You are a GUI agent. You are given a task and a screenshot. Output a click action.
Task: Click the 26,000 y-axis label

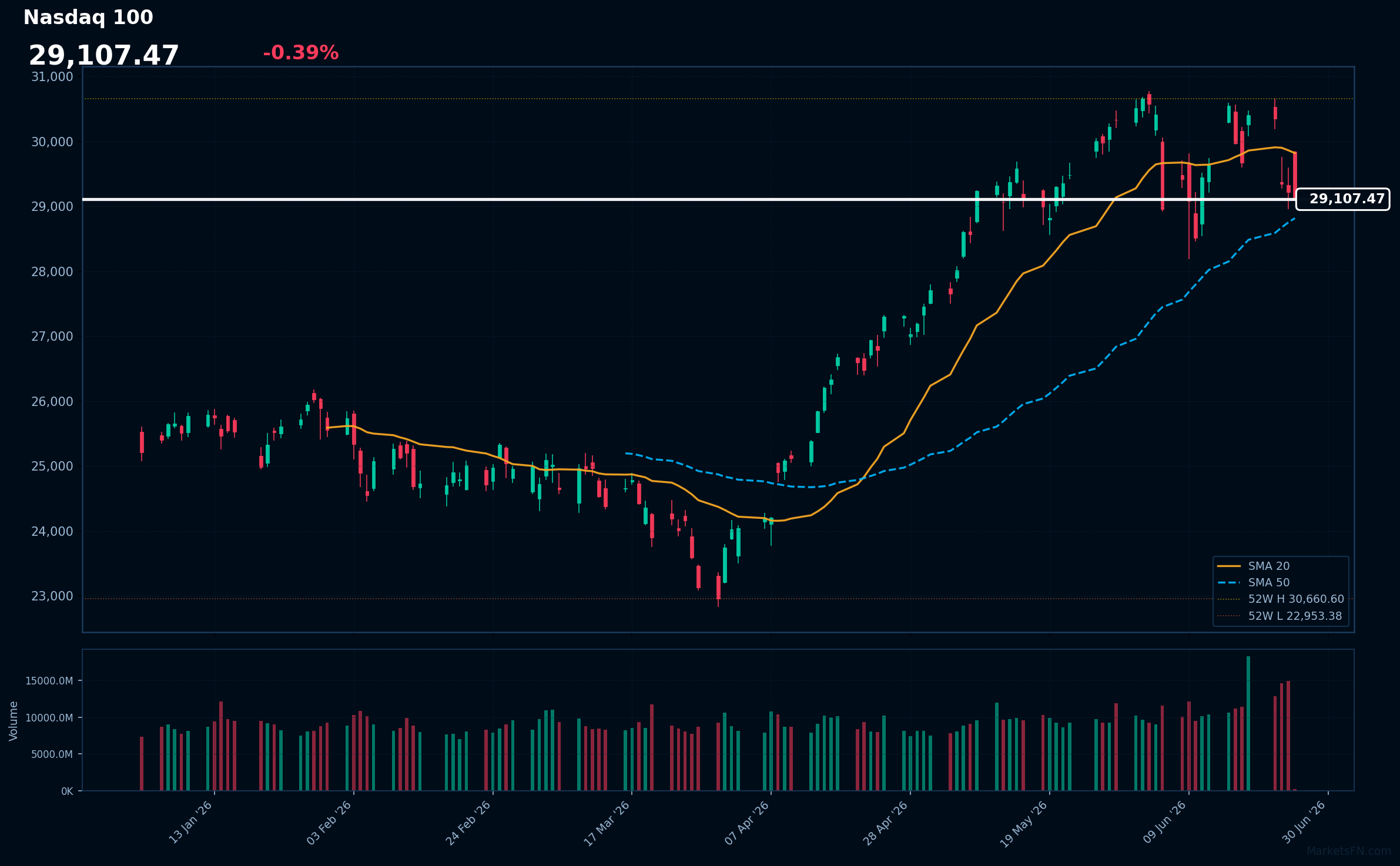52,401
